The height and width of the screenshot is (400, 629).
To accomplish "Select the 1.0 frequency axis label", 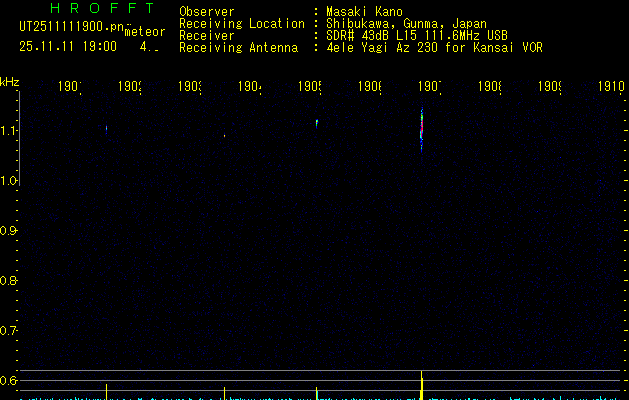I will point(9,181).
